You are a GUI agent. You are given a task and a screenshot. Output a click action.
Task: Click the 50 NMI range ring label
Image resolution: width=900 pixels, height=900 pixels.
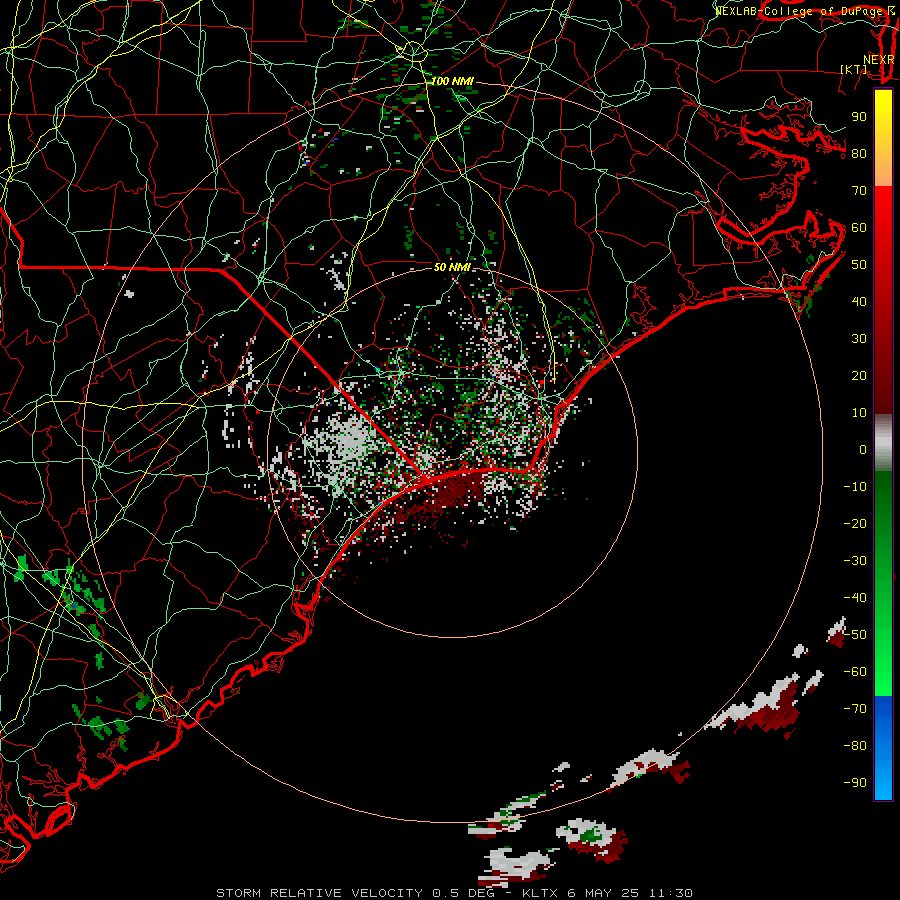click(452, 267)
